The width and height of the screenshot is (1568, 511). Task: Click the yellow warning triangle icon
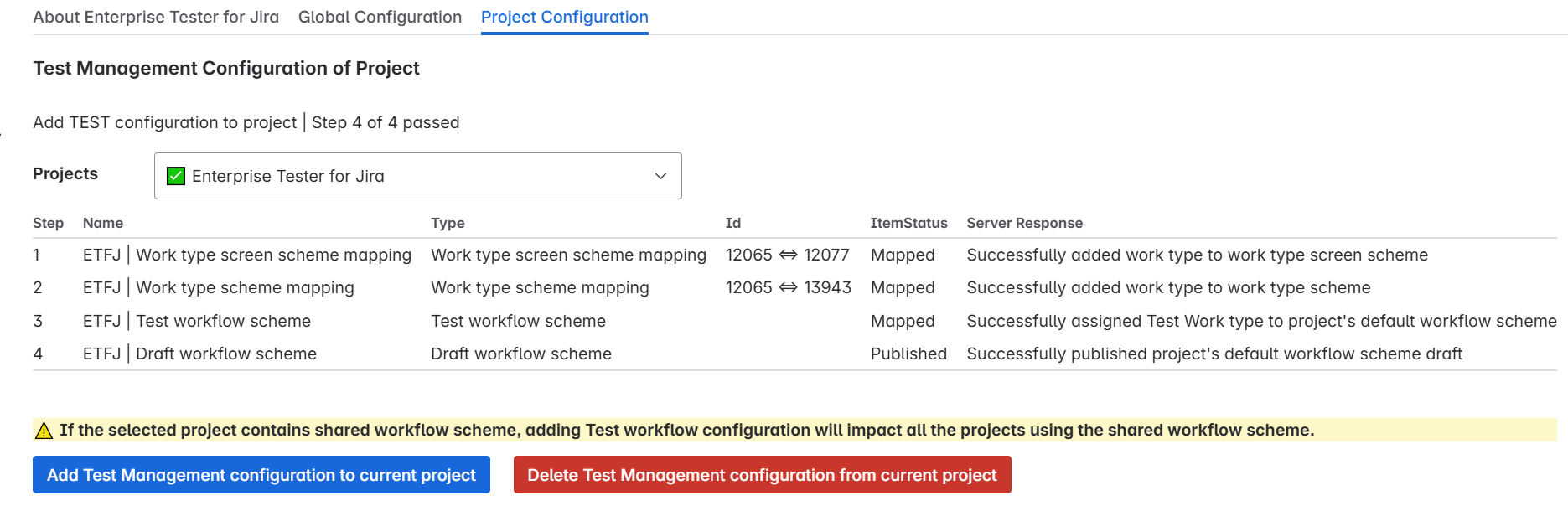point(44,431)
